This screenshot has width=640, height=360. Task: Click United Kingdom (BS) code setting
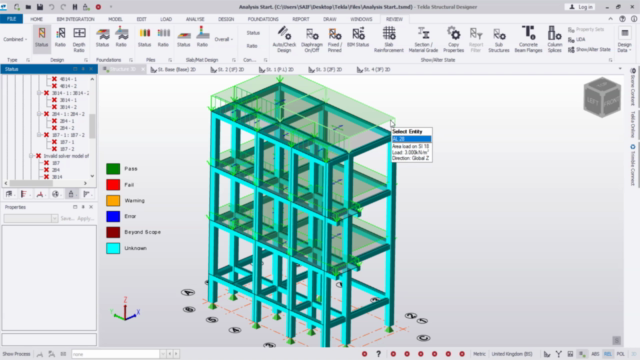pyautogui.click(x=512, y=354)
